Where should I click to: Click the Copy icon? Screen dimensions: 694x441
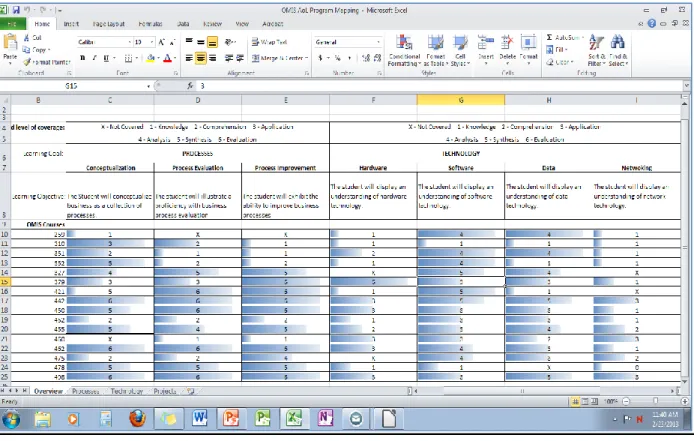(27, 50)
